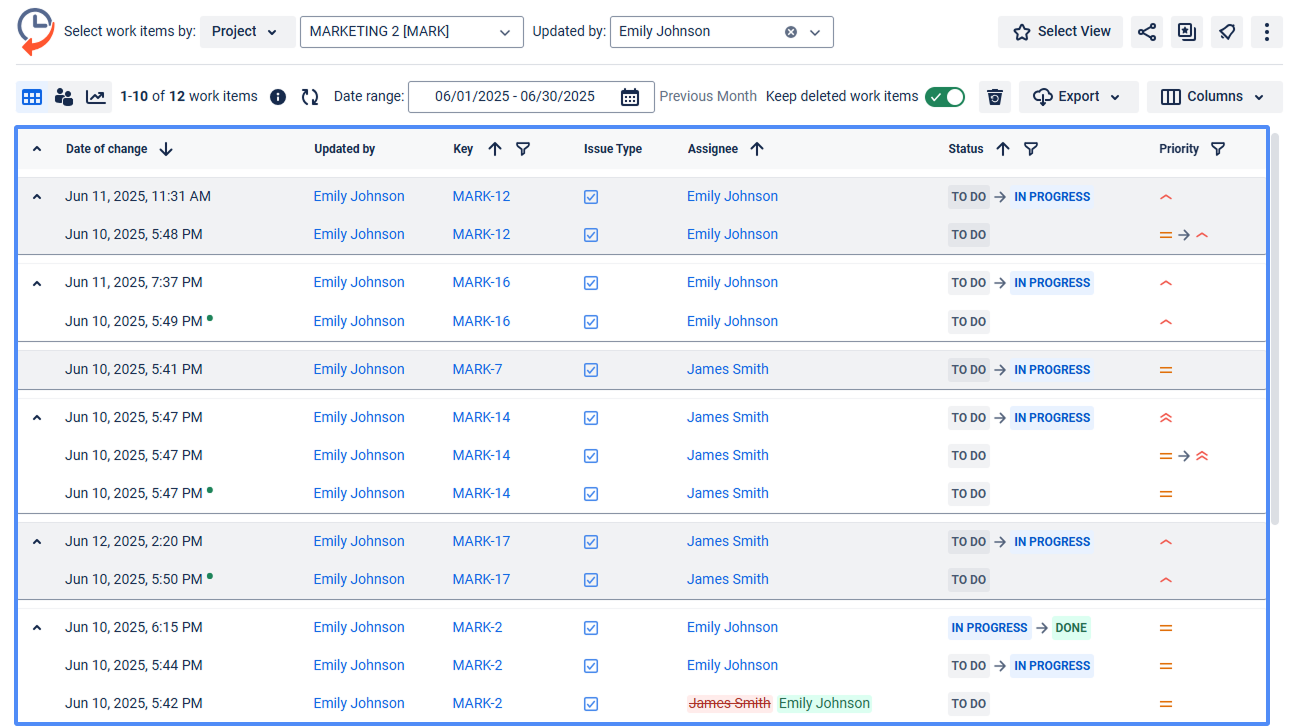Open the Columns dropdown
This screenshot has width=1291, height=726.
pyautogui.click(x=1215, y=97)
